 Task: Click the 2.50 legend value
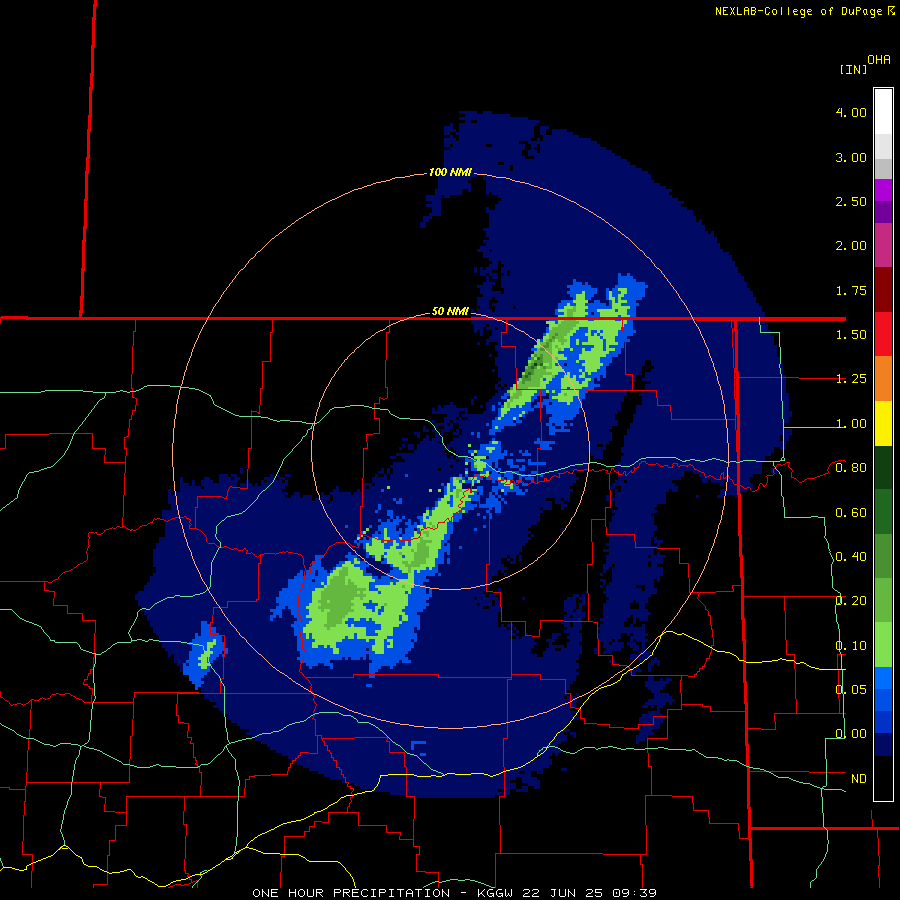[851, 201]
